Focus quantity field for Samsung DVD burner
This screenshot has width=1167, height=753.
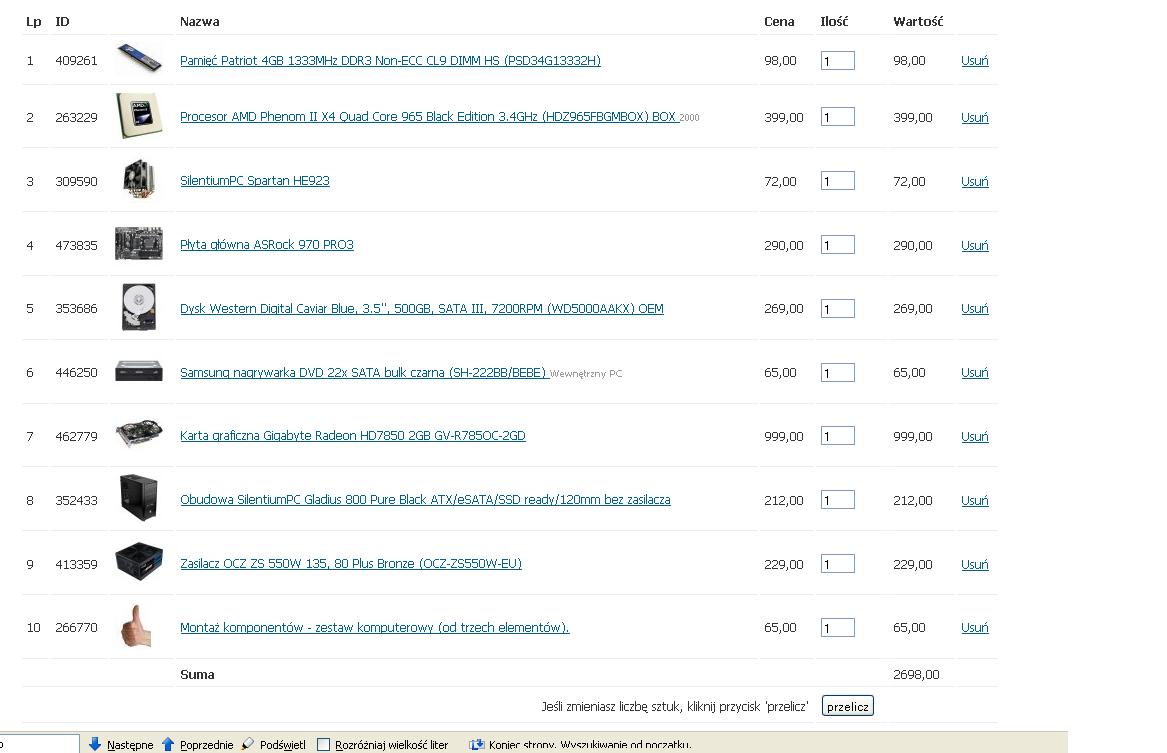837,373
